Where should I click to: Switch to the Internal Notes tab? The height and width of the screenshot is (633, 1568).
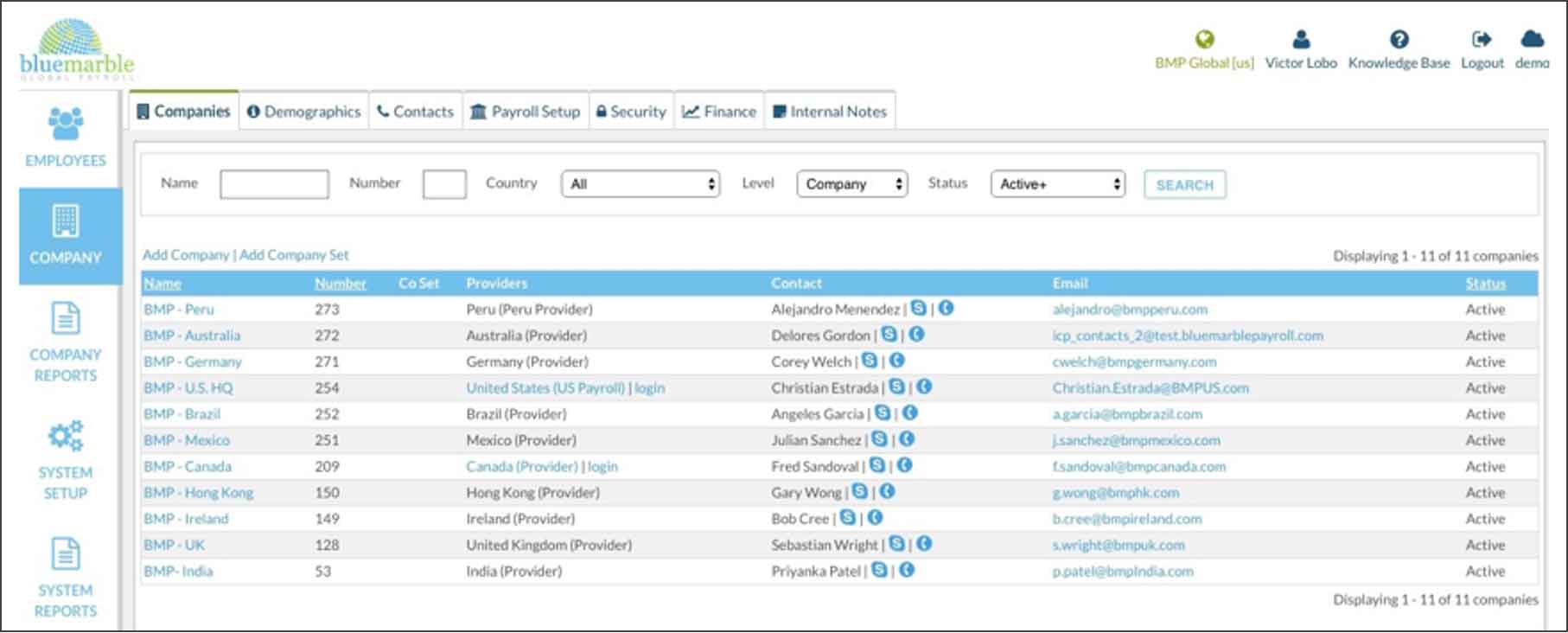pos(830,112)
